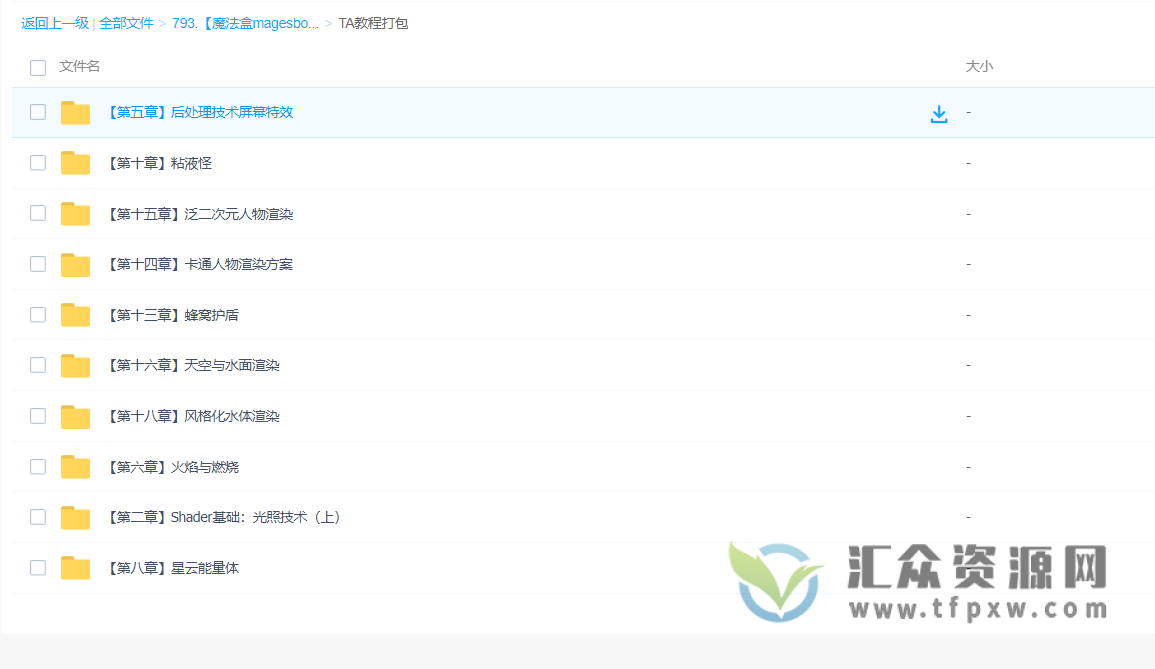Click folder icon beside 第十四章 卡通人物渲染方案
Viewport: 1155px width, 669px height.
point(75,264)
